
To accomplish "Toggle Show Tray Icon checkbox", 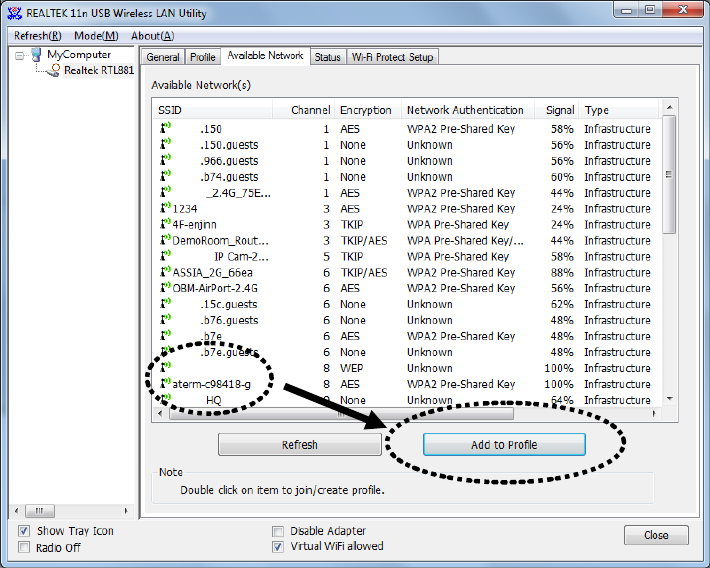I will [x=24, y=531].
